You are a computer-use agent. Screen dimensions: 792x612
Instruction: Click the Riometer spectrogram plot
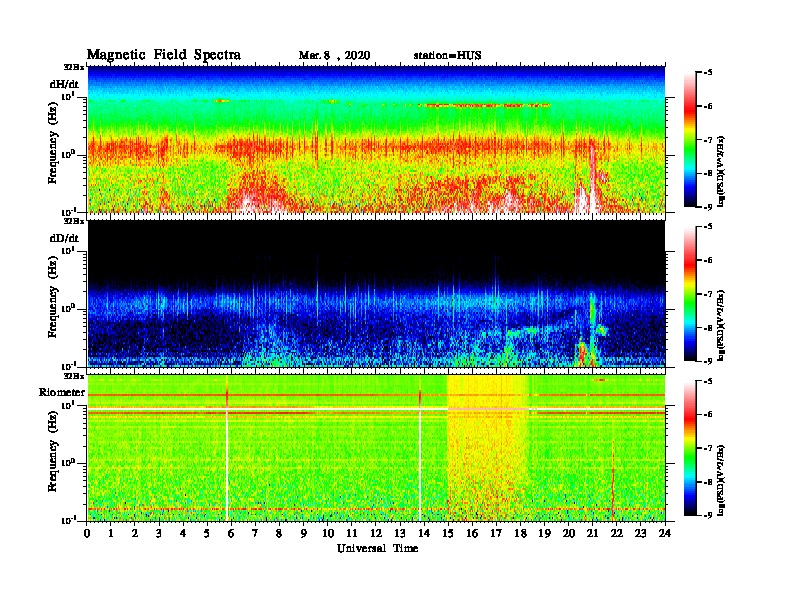pos(376,448)
